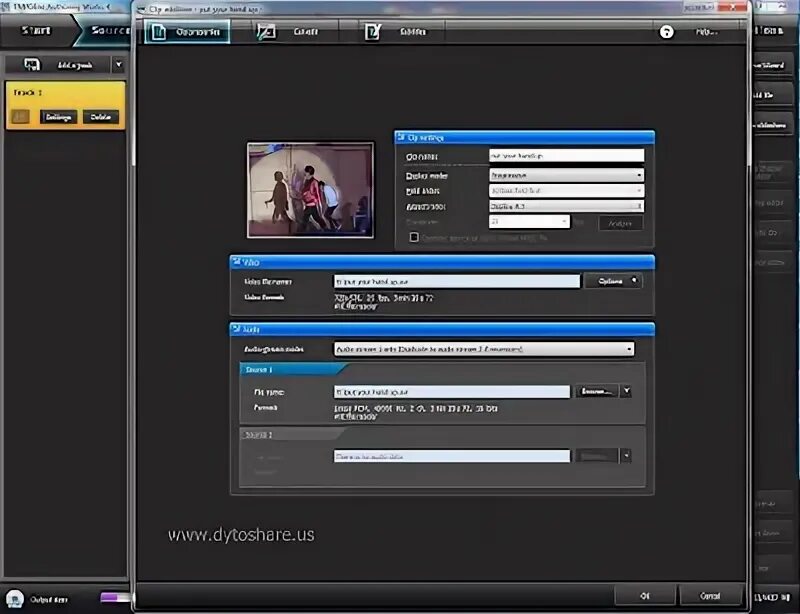Image resolution: width=800 pixels, height=614 pixels.
Task: Click the Track 1 Delete button
Action: [x=101, y=117]
